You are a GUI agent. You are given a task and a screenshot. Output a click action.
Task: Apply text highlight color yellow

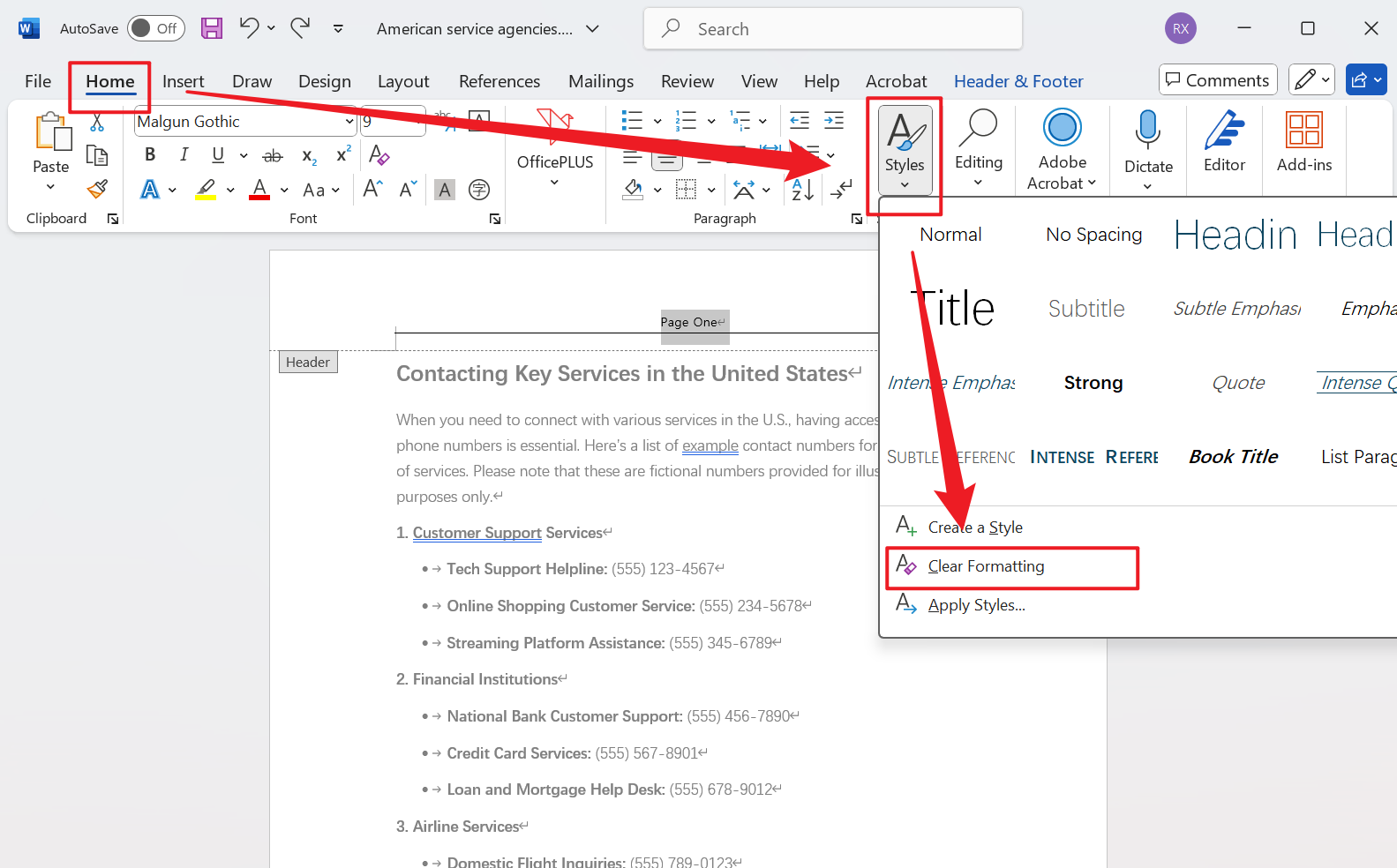[207, 190]
